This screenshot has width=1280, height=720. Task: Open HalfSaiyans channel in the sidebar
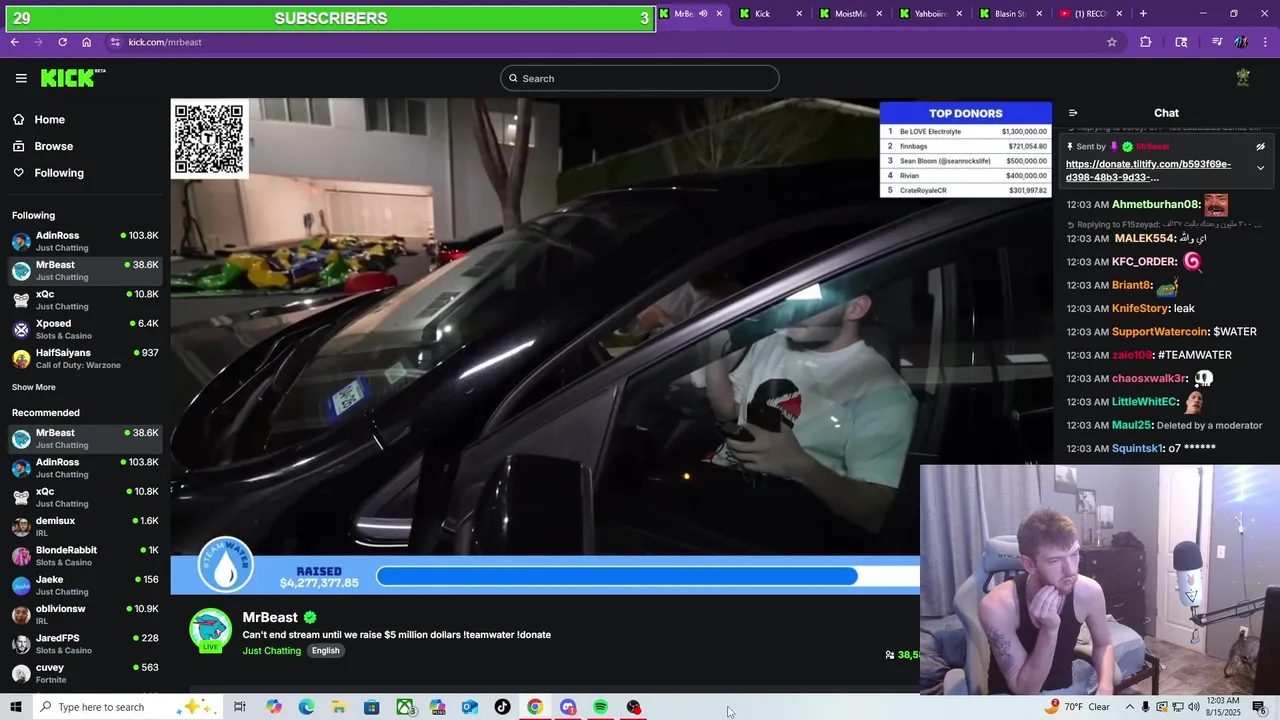(x=85, y=358)
